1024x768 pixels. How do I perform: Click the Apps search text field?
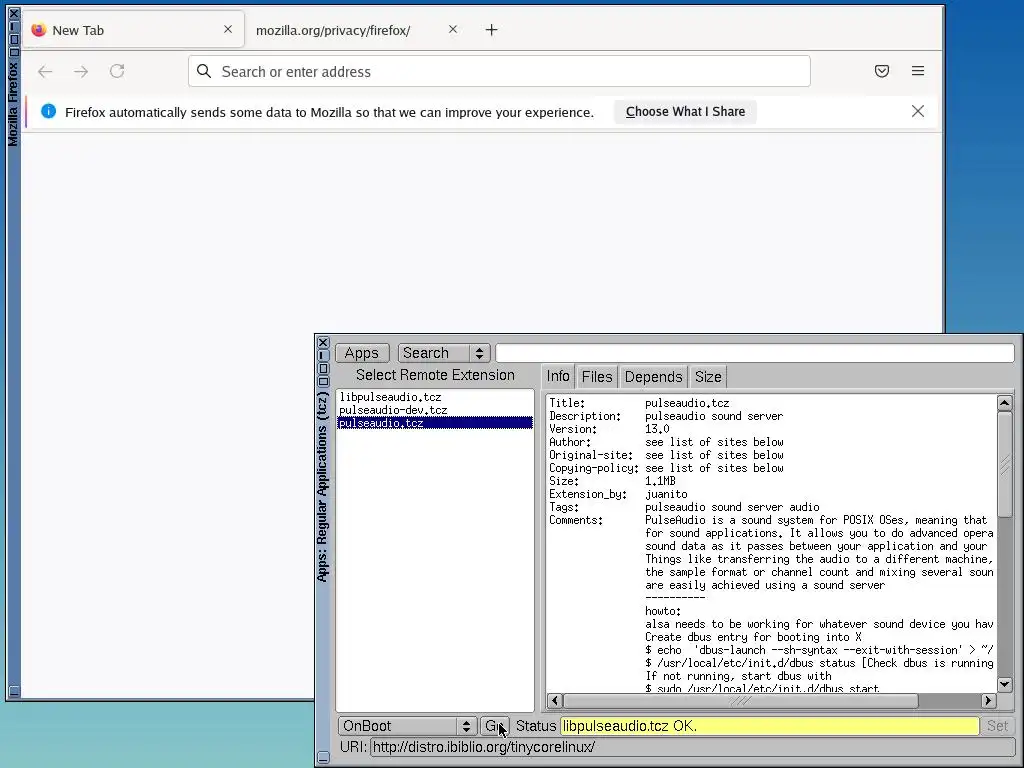click(x=755, y=353)
